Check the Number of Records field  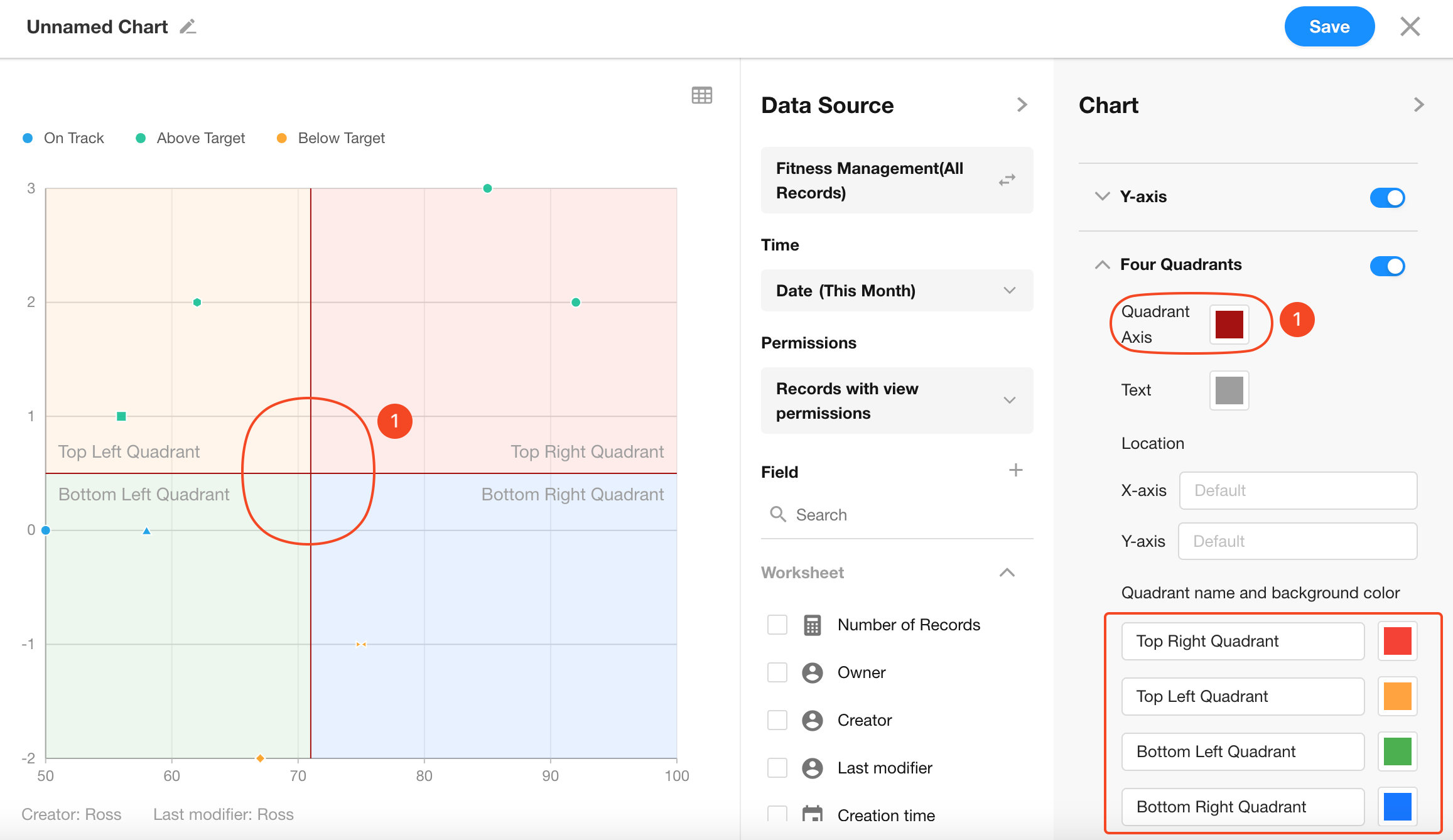coord(777,625)
